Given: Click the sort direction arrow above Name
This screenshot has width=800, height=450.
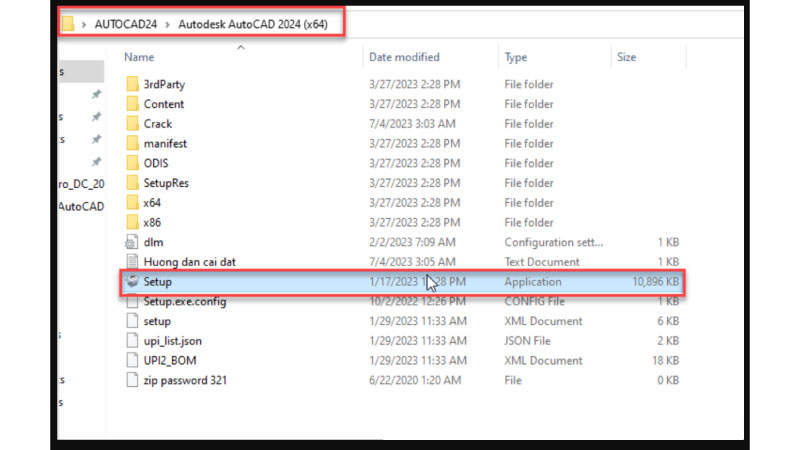Looking at the screenshot, I should click(x=241, y=47).
